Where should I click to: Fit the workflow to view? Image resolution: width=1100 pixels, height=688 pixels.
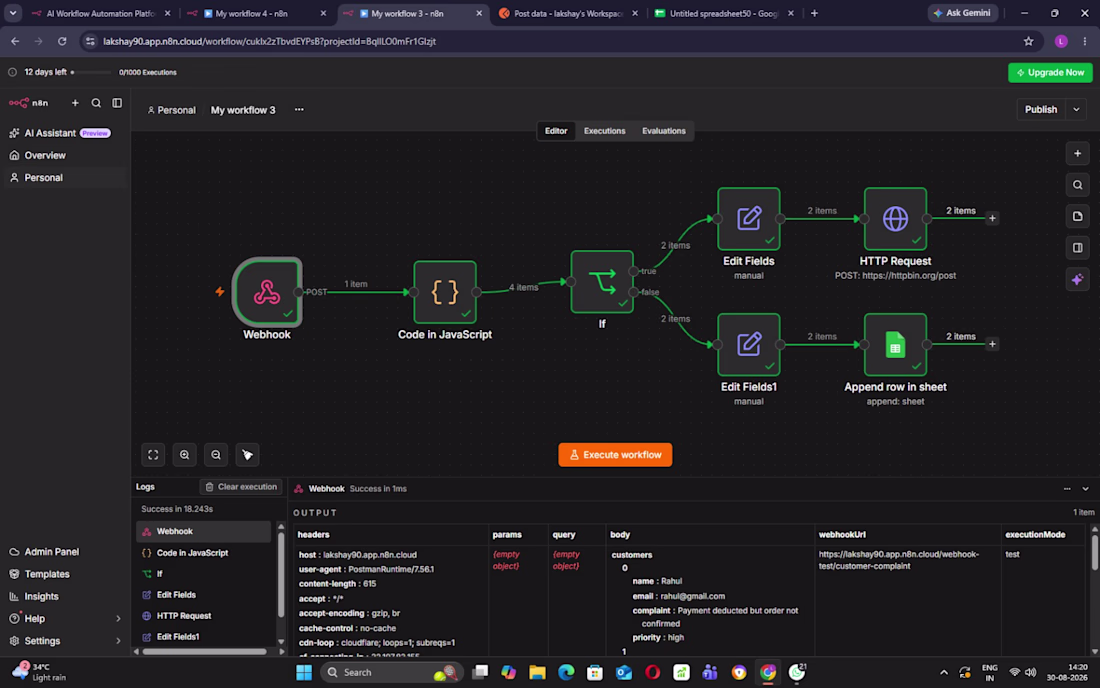(x=153, y=454)
